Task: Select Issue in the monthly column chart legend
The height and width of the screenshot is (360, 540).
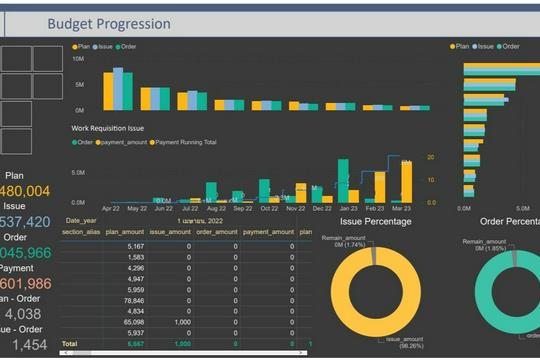Action: click(103, 47)
